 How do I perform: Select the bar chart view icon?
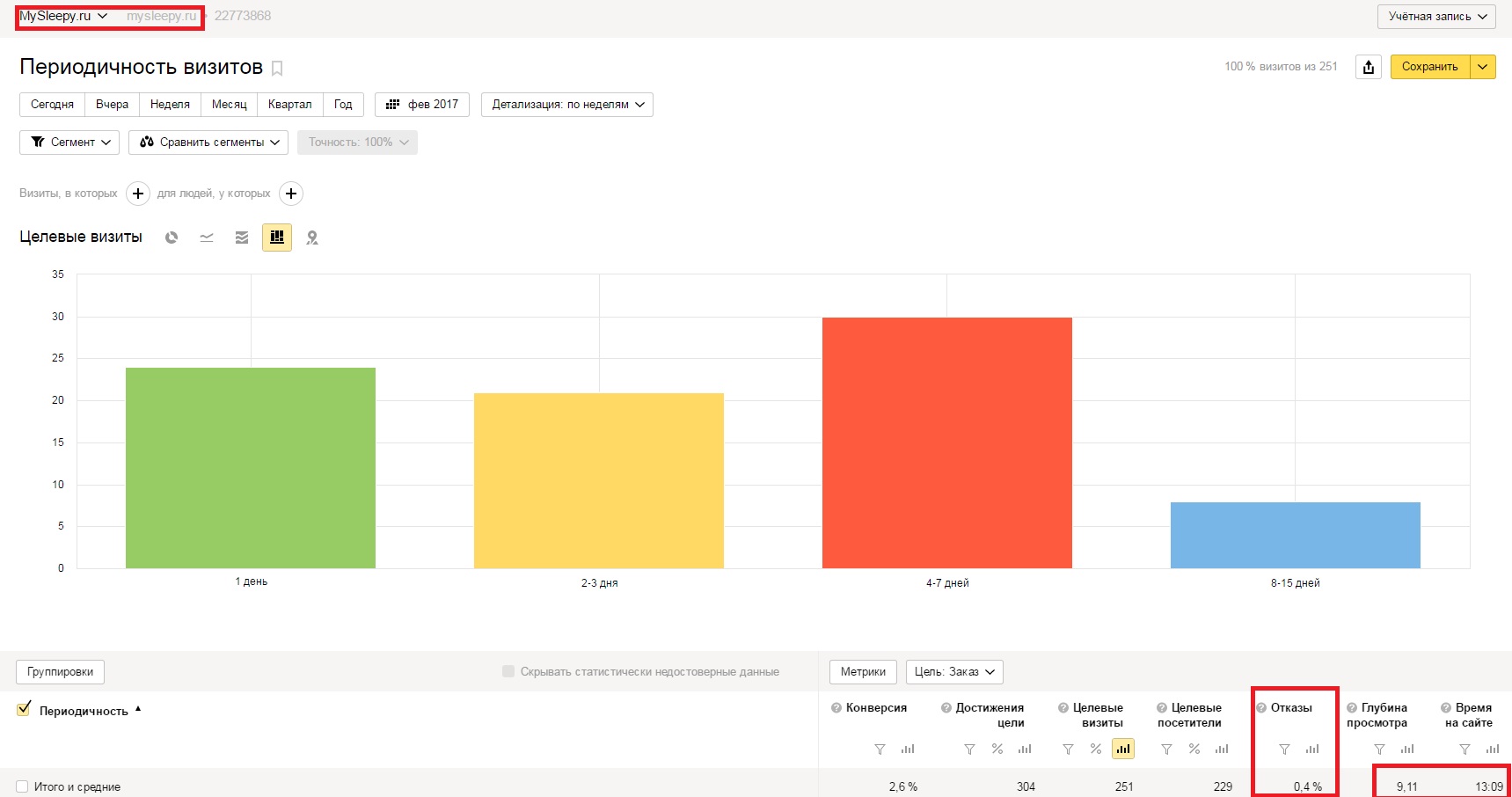pos(277,237)
